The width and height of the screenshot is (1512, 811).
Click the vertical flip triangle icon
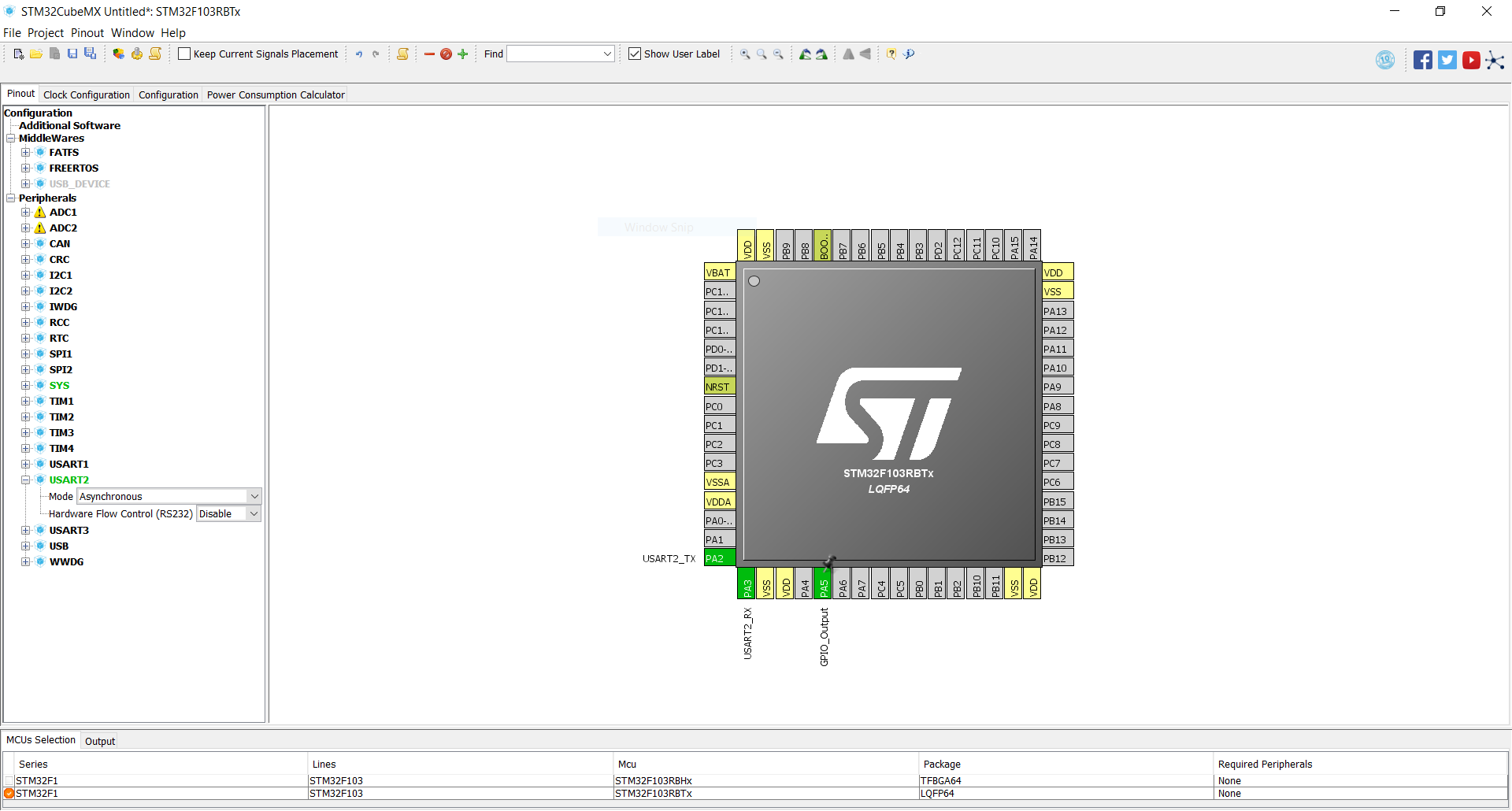pyautogui.click(x=848, y=54)
